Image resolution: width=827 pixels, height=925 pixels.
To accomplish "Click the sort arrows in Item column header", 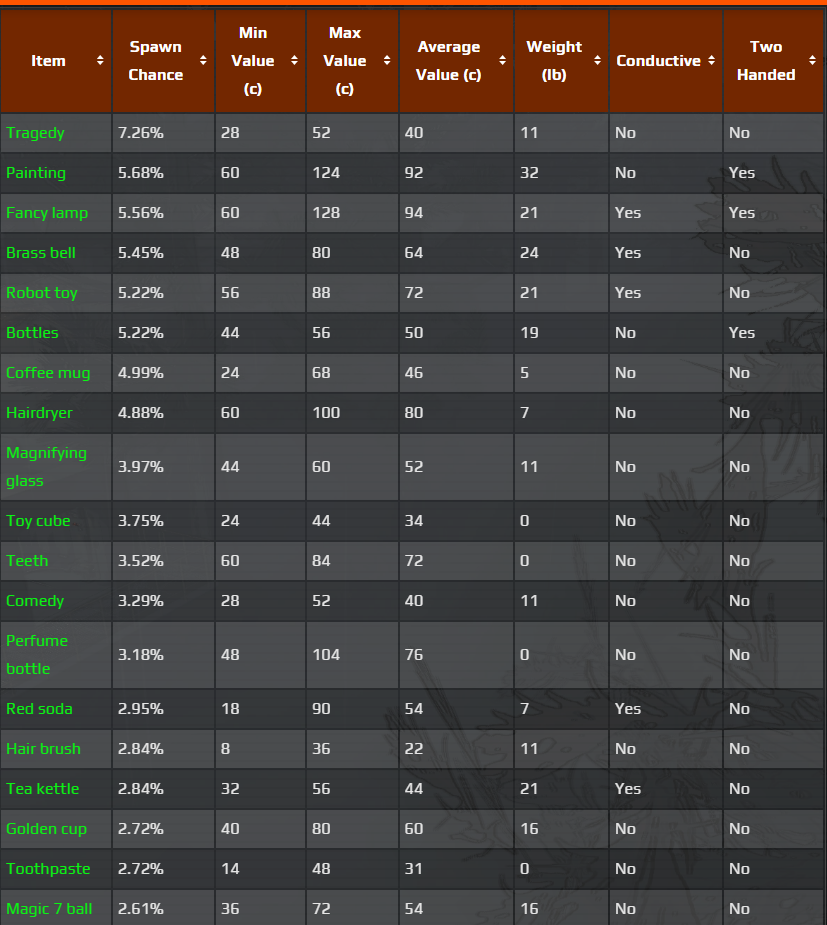I will pyautogui.click(x=100, y=61).
